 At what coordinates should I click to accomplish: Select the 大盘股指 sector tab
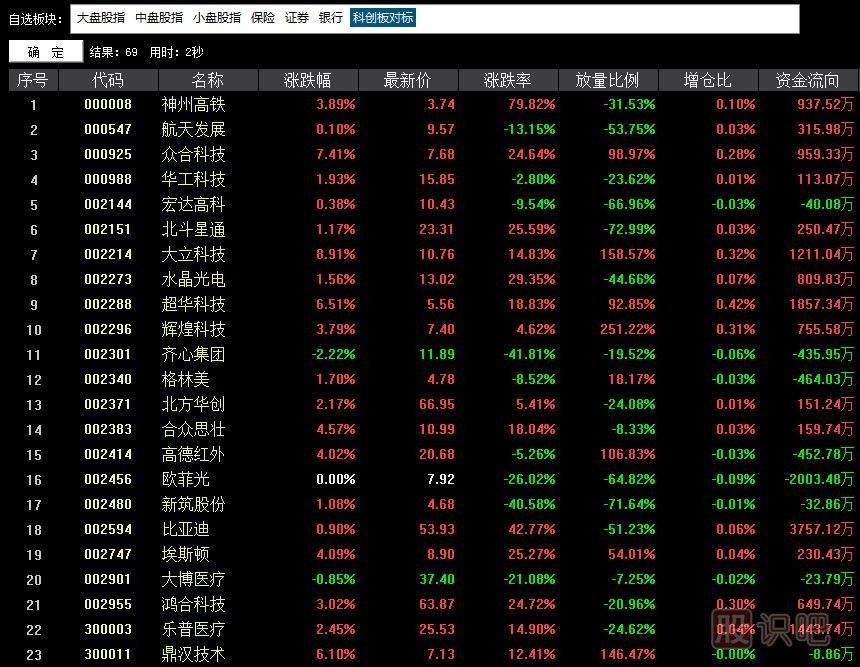coord(101,18)
